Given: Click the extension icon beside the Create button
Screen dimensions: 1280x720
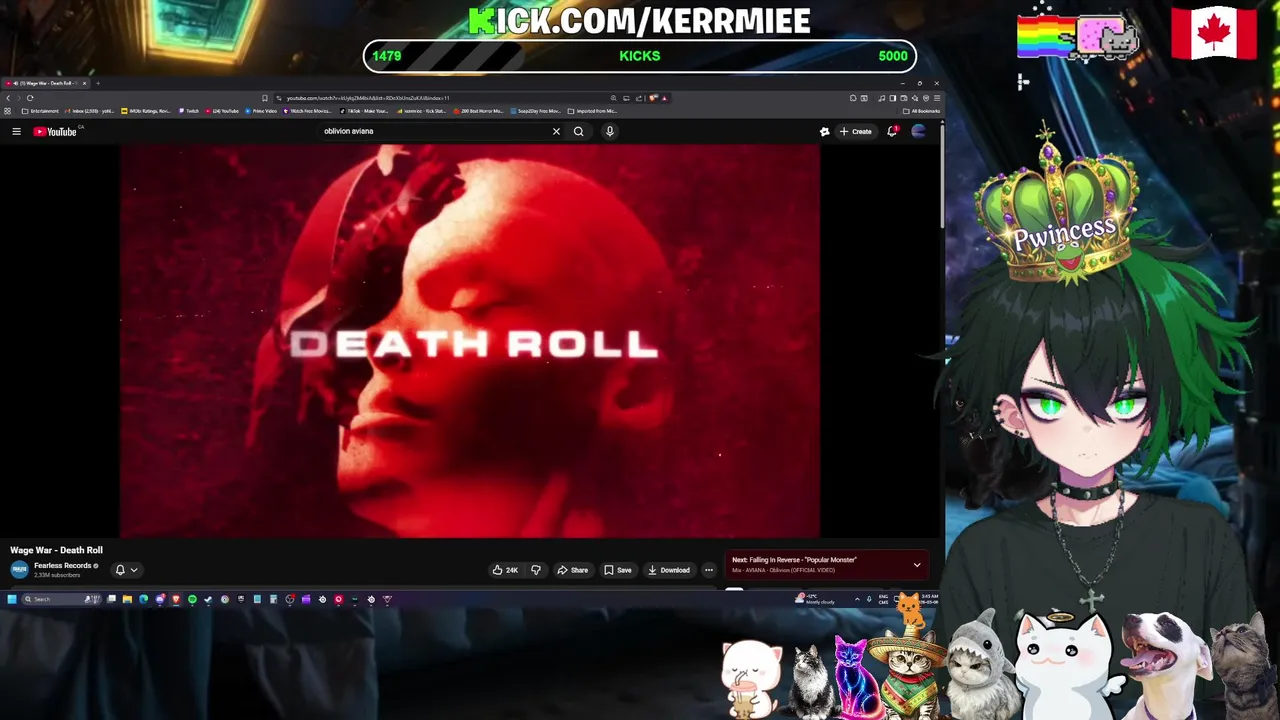Looking at the screenshot, I should point(824,131).
